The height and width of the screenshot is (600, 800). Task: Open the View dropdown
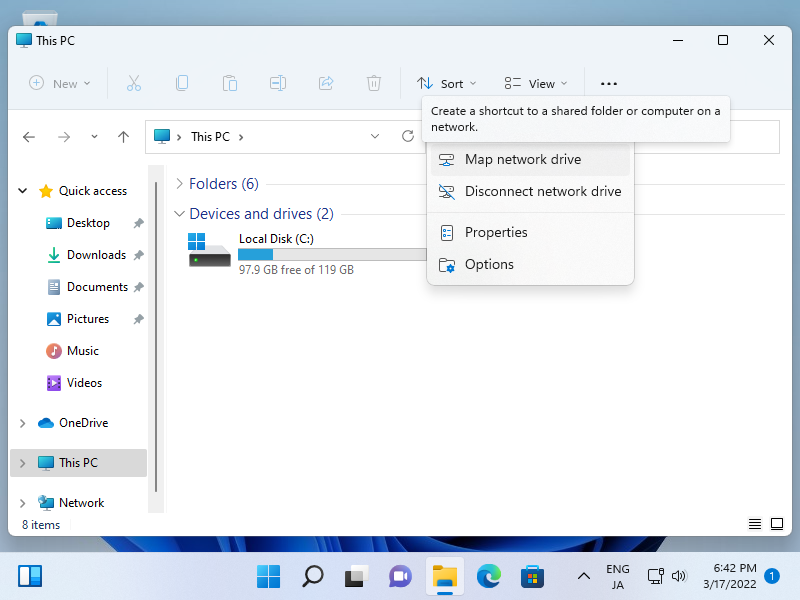pyautogui.click(x=536, y=84)
